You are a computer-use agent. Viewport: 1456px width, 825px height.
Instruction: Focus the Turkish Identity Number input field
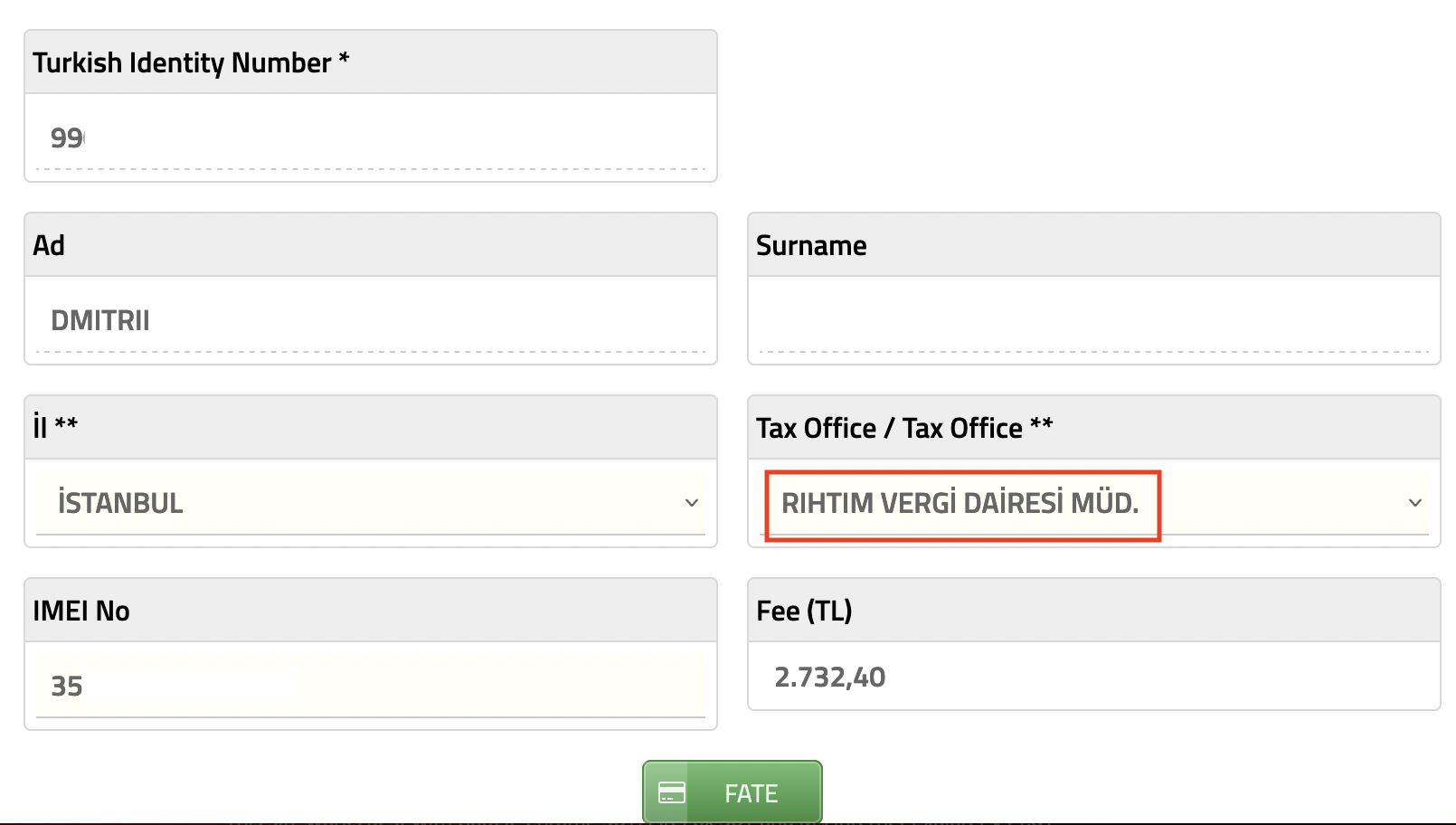tap(371, 138)
